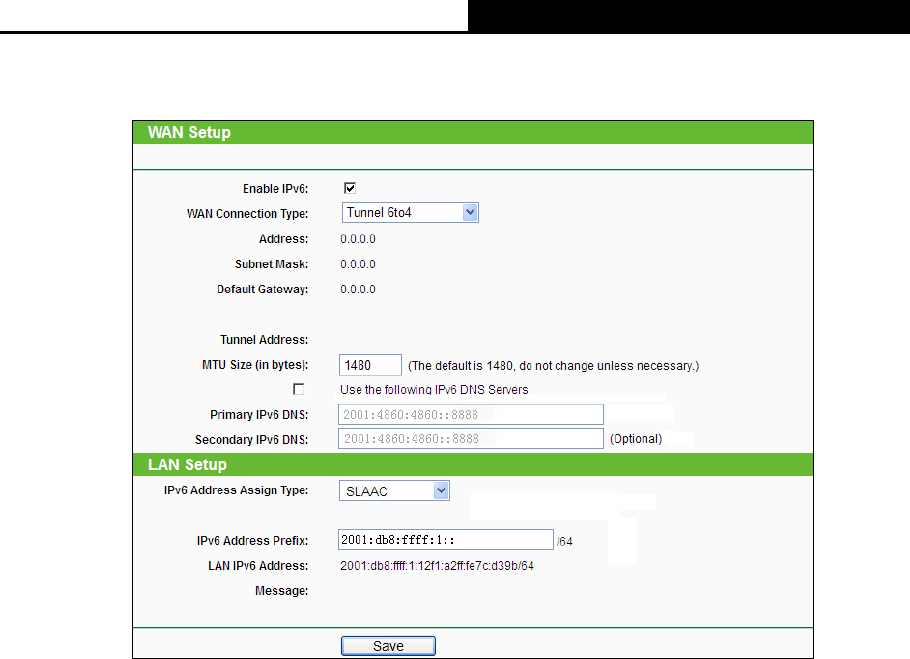Click the Default Gateway label
The height and width of the screenshot is (659, 910).
pyautogui.click(x=262, y=289)
